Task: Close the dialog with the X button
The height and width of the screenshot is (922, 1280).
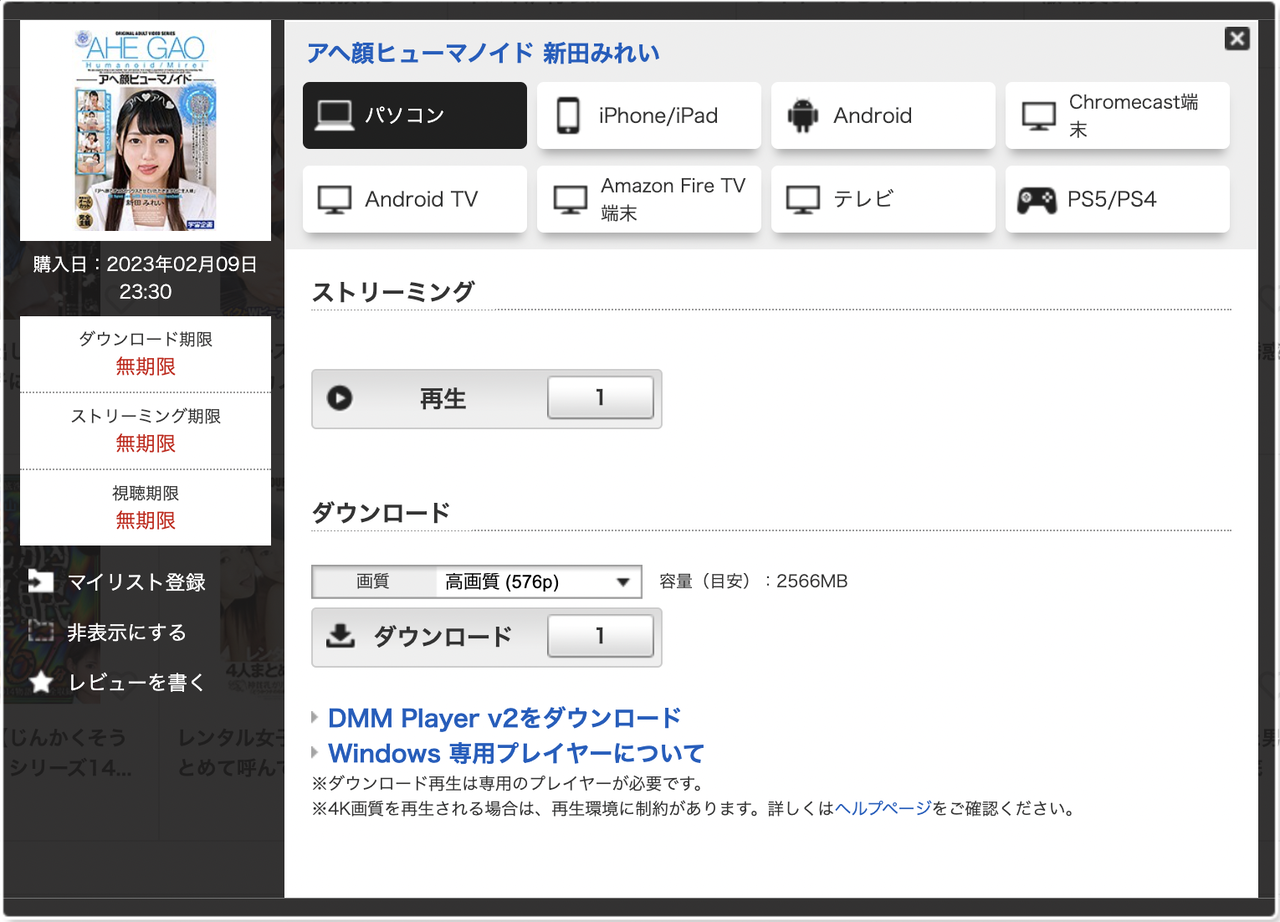Action: point(1237,39)
